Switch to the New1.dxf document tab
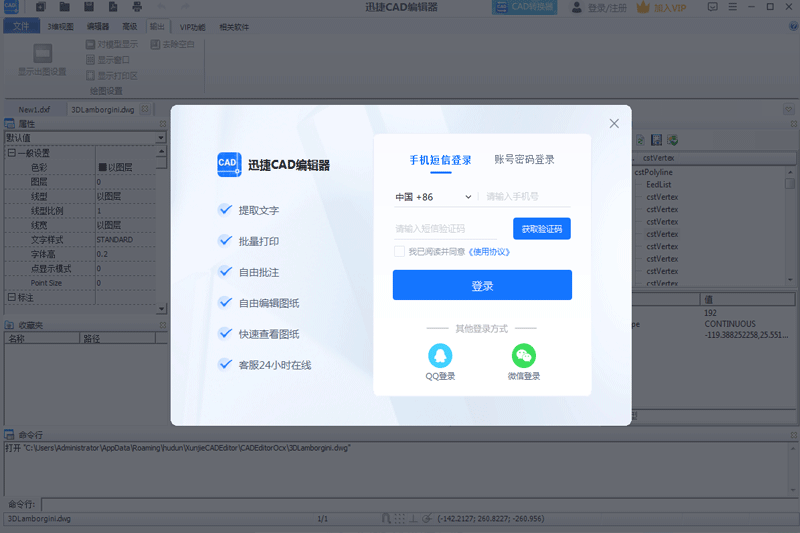 point(34,110)
